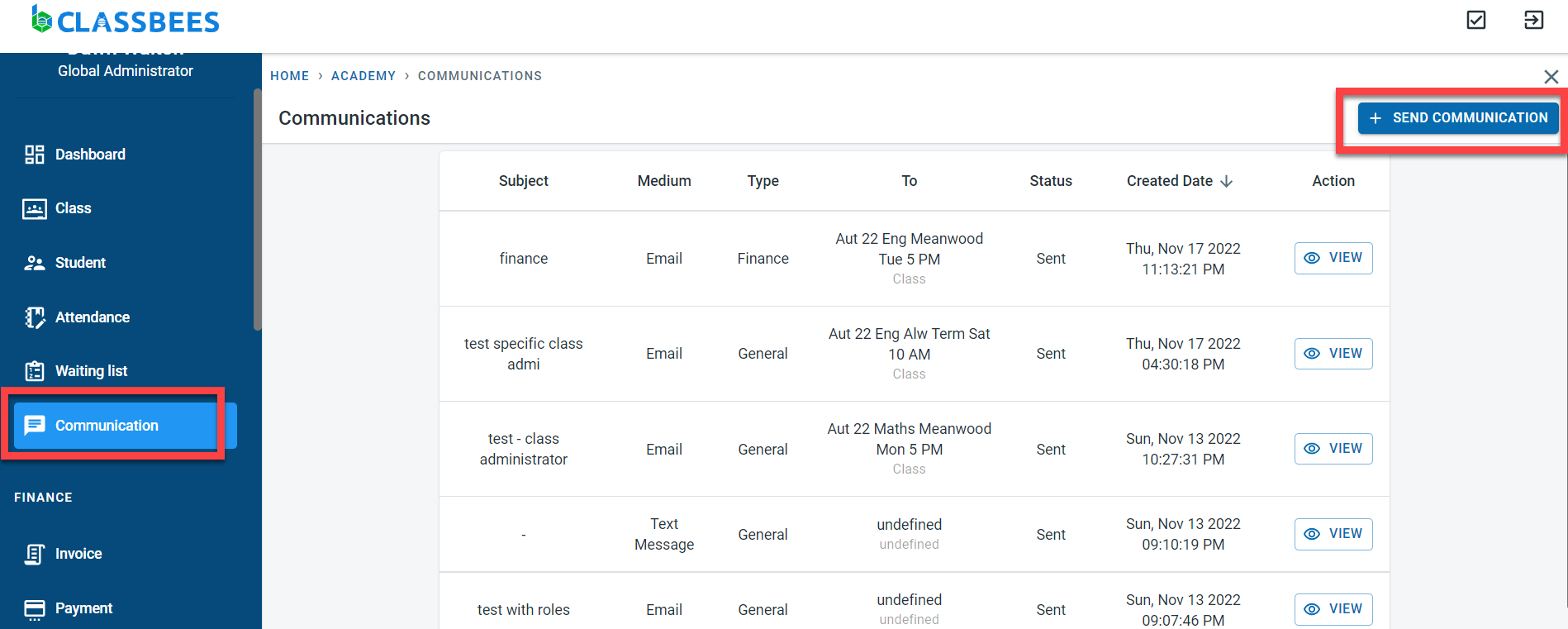Click the Payment card icon
The image size is (1568, 629).
34,609
